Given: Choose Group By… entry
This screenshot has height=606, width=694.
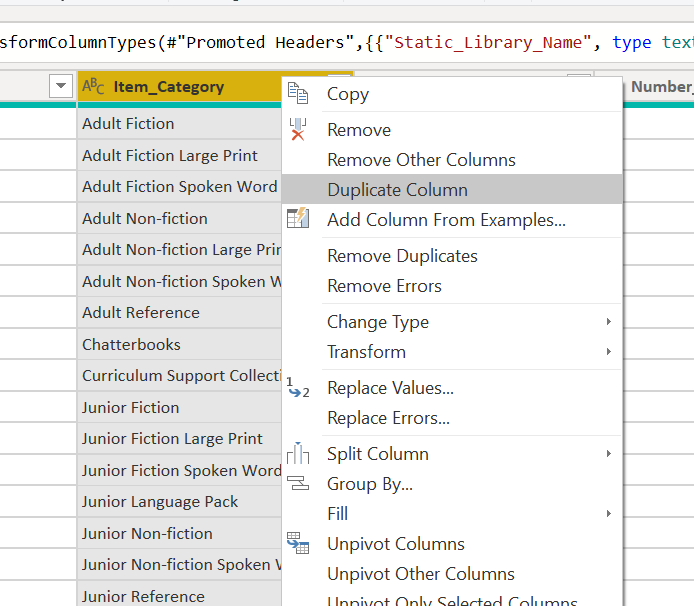Looking at the screenshot, I should (452, 484).
